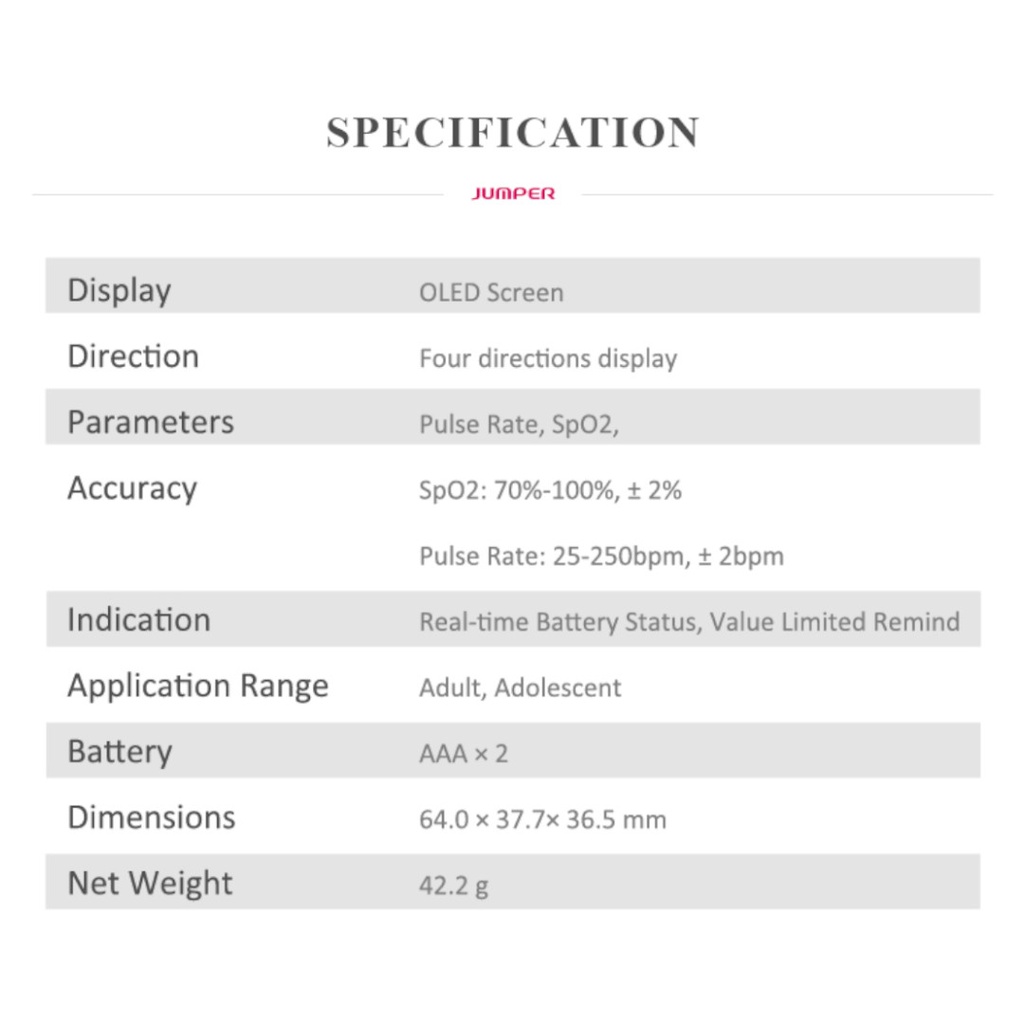Viewport: 1024px width, 1024px height.
Task: Select the Dimensions row label
Action: pos(151,817)
